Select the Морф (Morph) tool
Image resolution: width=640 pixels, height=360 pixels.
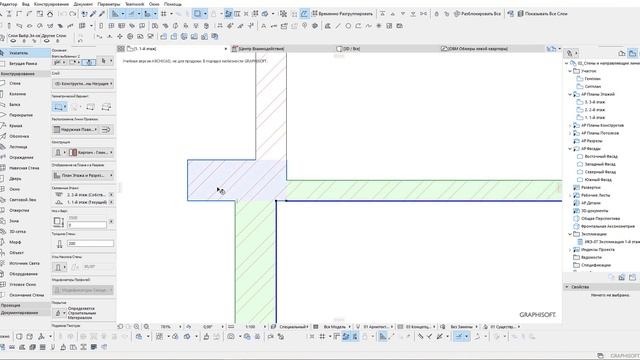pyautogui.click(x=15, y=242)
